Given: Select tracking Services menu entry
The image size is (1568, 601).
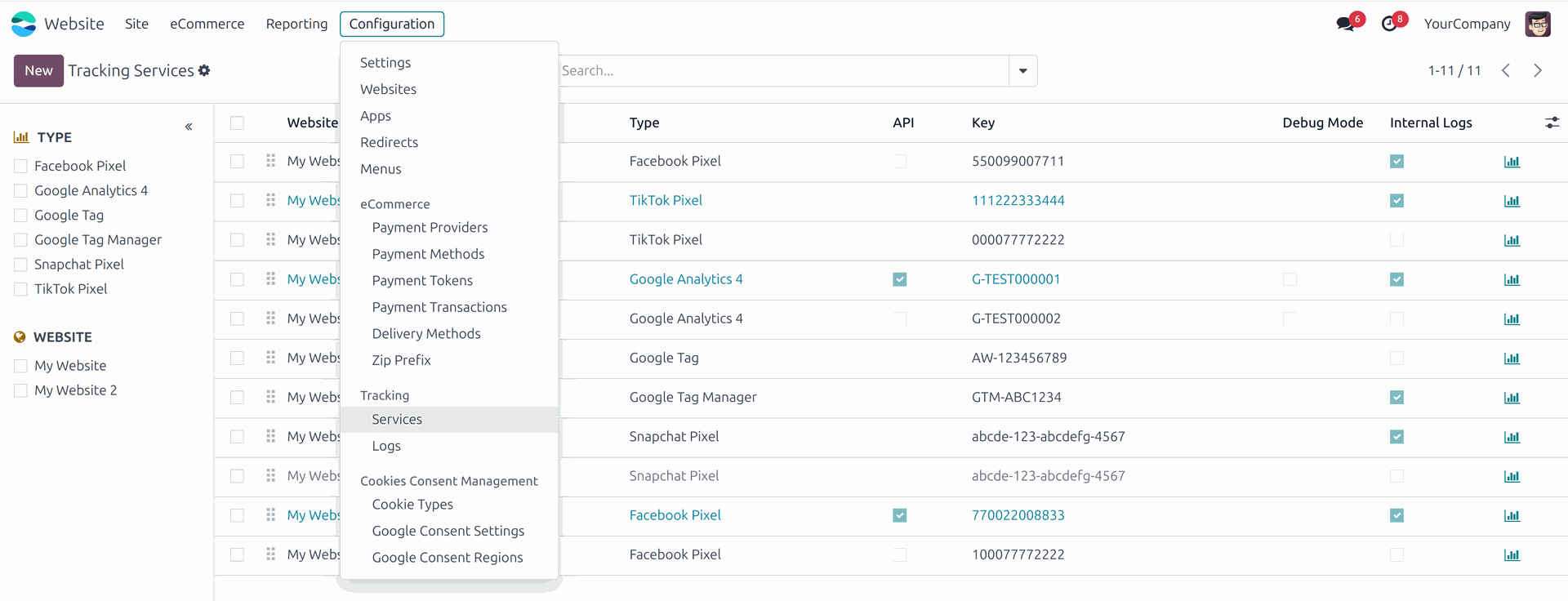Looking at the screenshot, I should [x=397, y=419].
